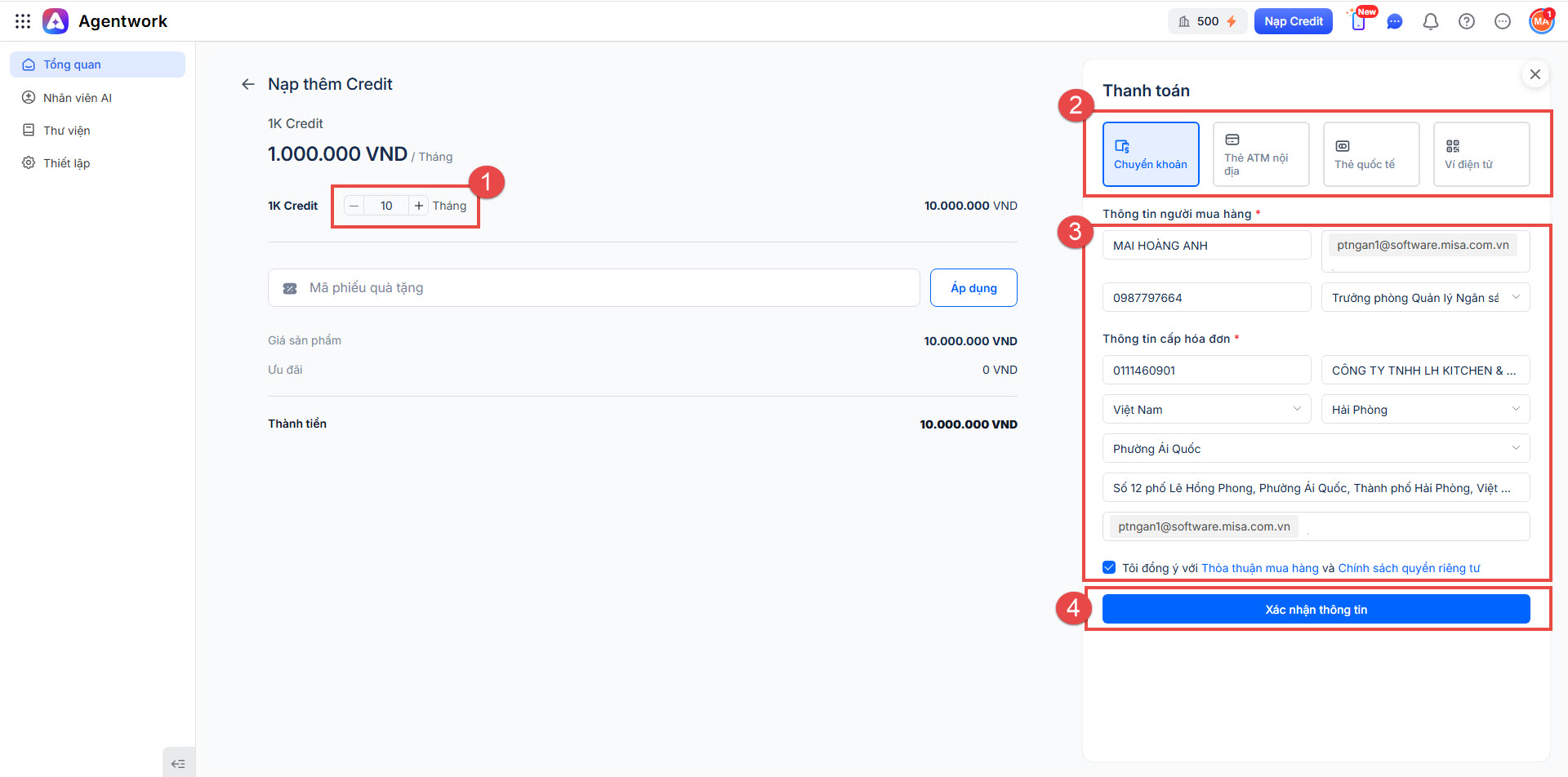Image resolution: width=1568 pixels, height=777 pixels.
Task: Click the notification bell icon
Action: [x=1430, y=21]
